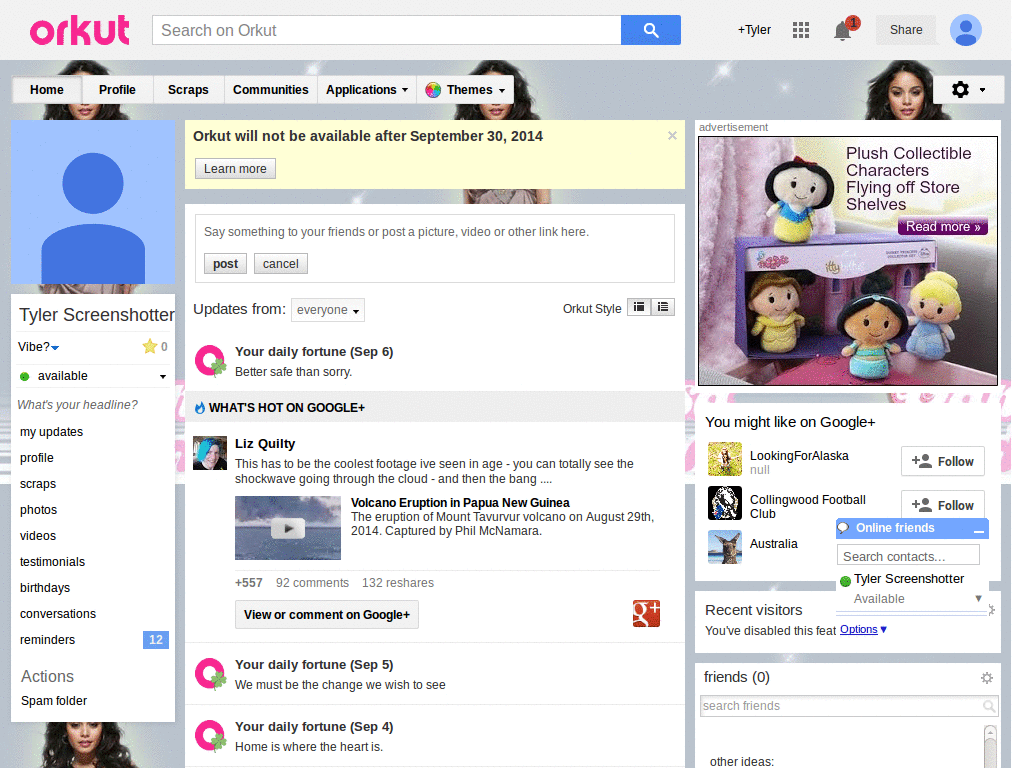Click the status update text box
Image resolution: width=1024 pixels, height=768 pixels.
[x=434, y=232]
